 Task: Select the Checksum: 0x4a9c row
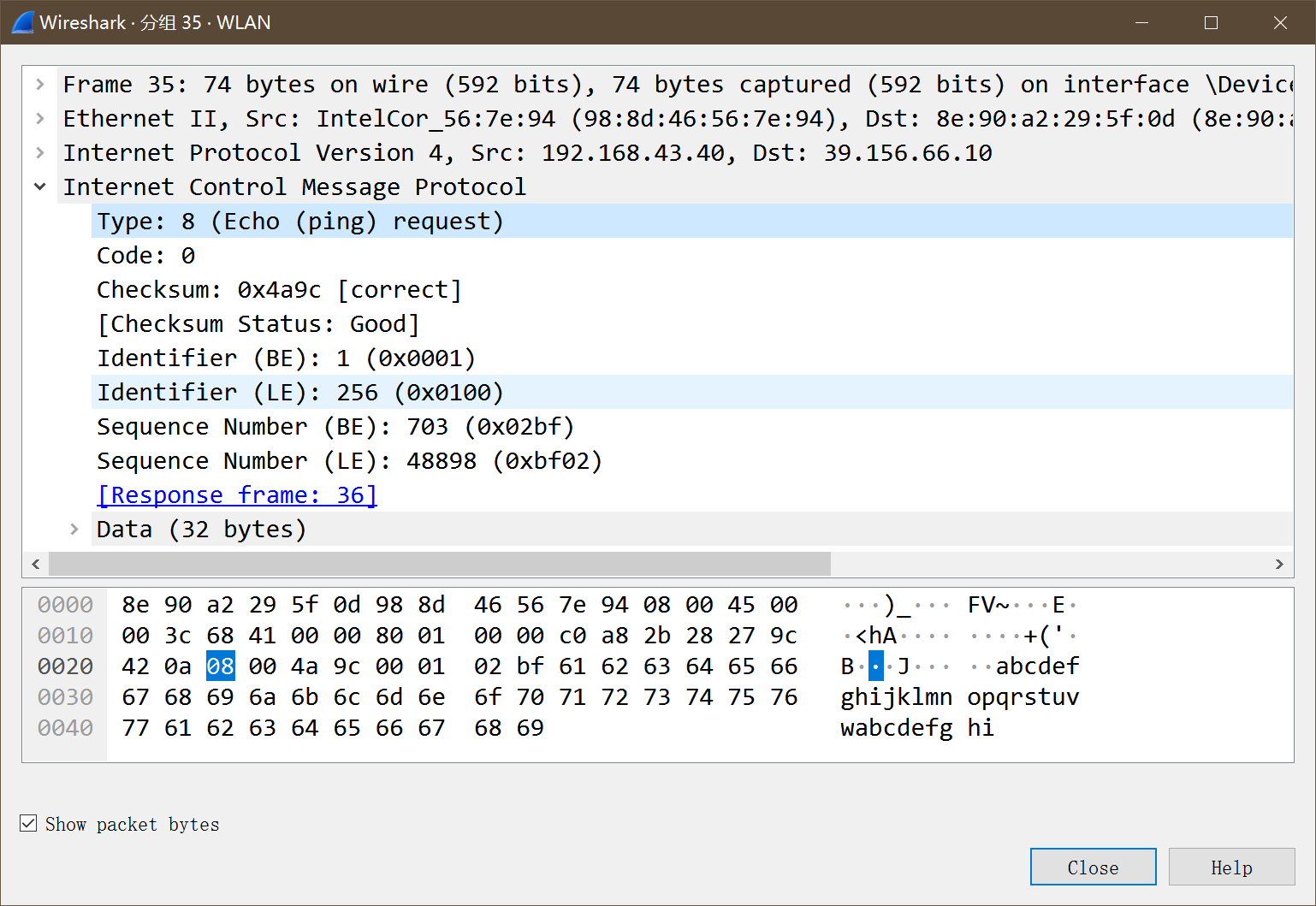point(692,289)
